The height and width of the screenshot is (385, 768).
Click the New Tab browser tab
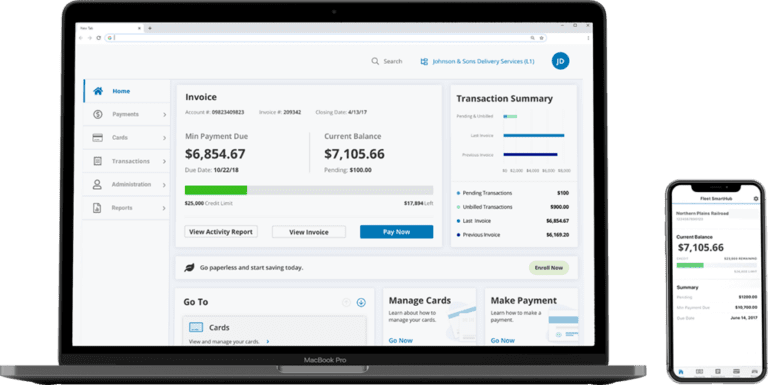click(110, 28)
